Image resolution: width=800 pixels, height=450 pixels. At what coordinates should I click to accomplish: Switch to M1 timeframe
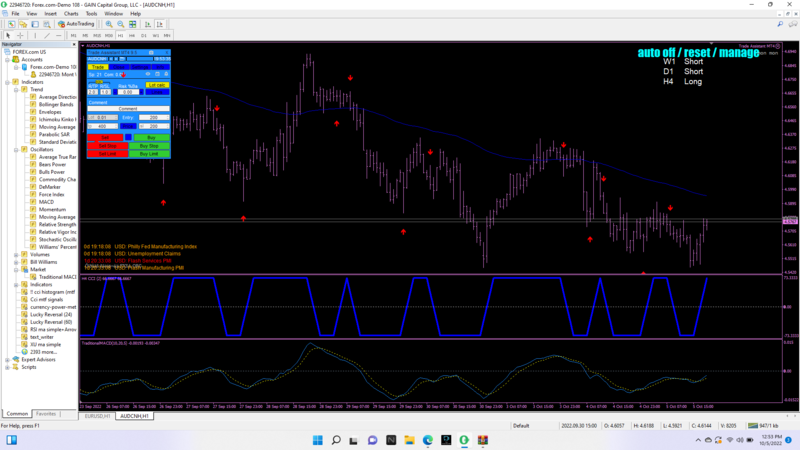click(73, 36)
